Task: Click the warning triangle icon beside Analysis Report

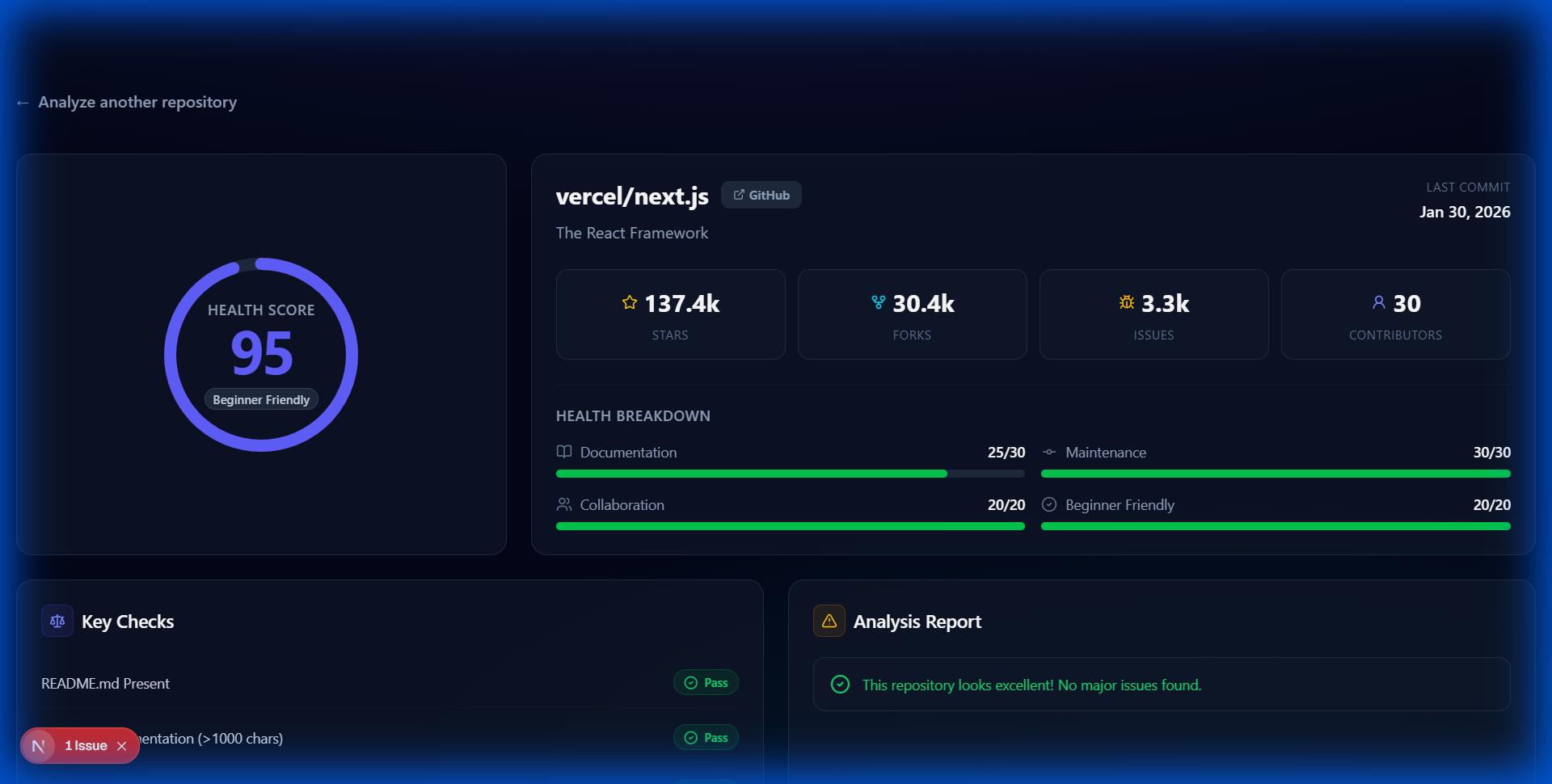Action: [x=829, y=621]
